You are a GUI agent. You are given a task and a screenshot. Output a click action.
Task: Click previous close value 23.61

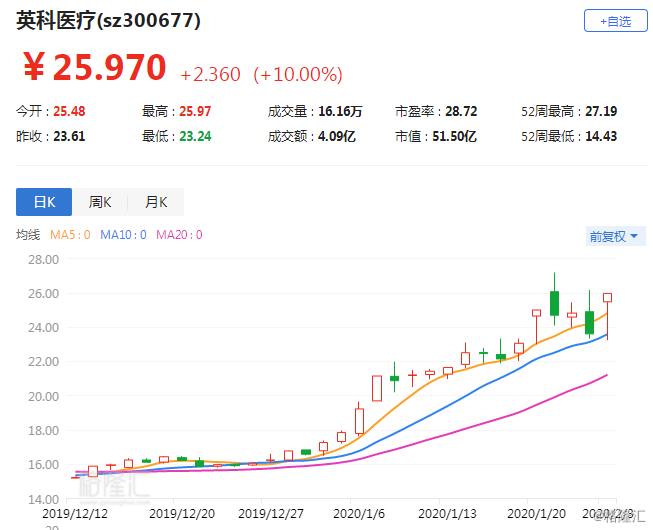(x=69, y=136)
